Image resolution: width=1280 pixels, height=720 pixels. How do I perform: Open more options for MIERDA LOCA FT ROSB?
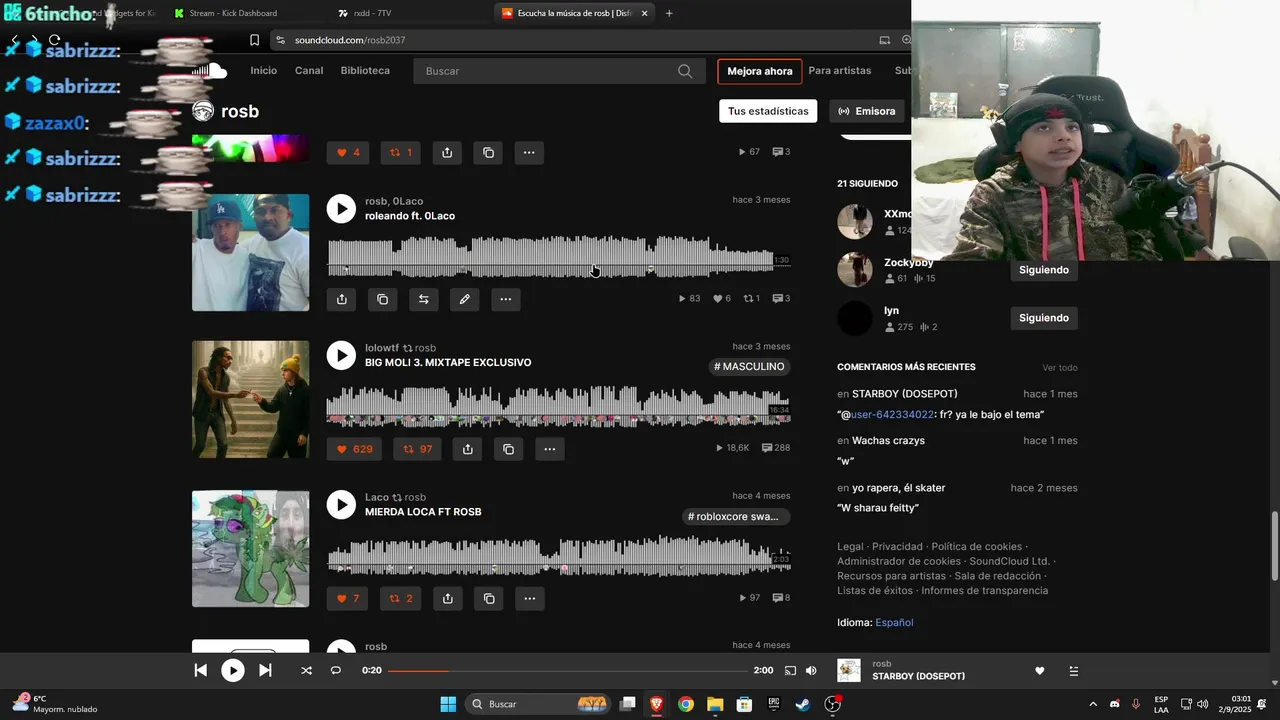530,598
